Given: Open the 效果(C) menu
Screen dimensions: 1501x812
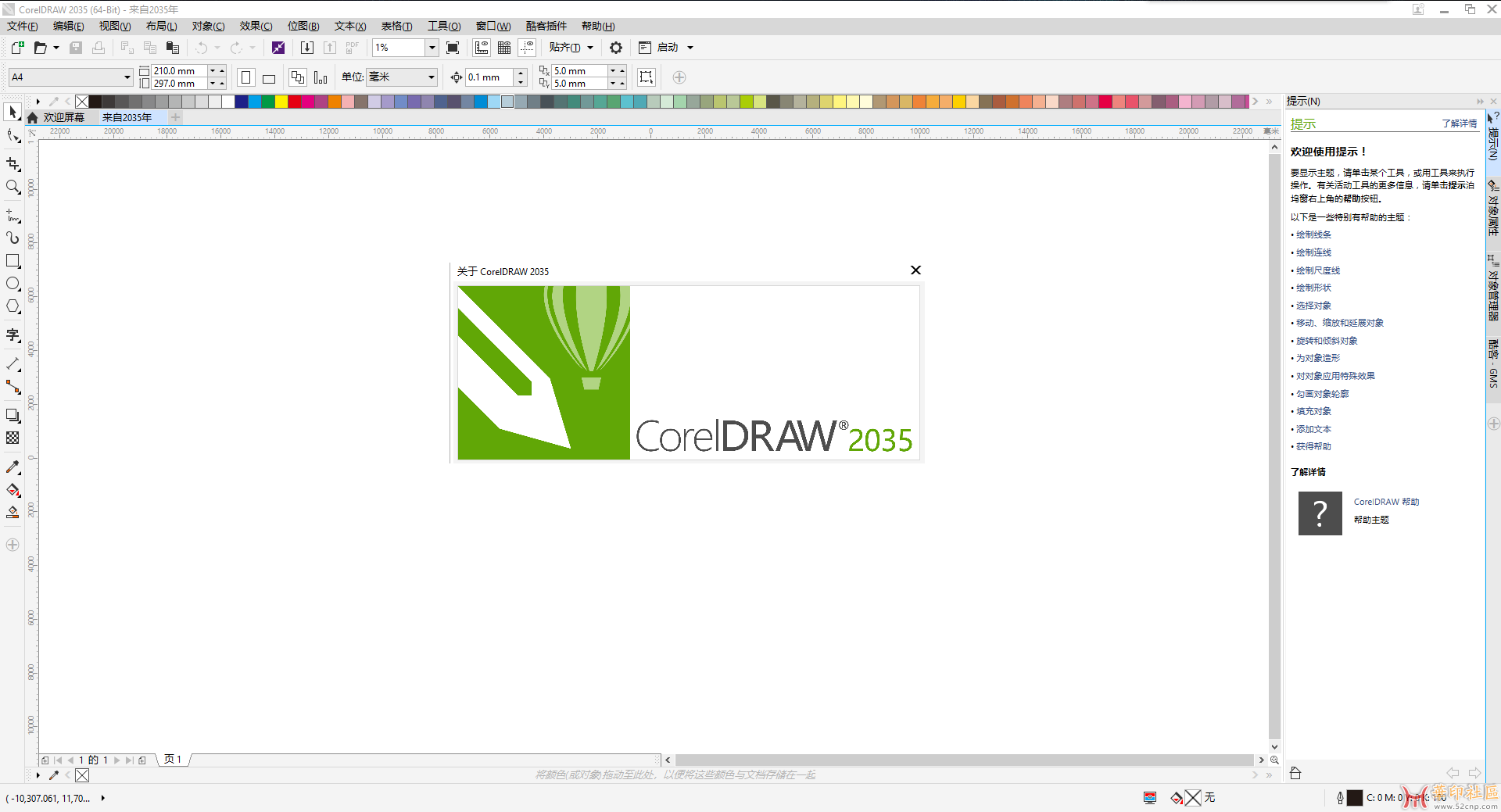Looking at the screenshot, I should [256, 27].
